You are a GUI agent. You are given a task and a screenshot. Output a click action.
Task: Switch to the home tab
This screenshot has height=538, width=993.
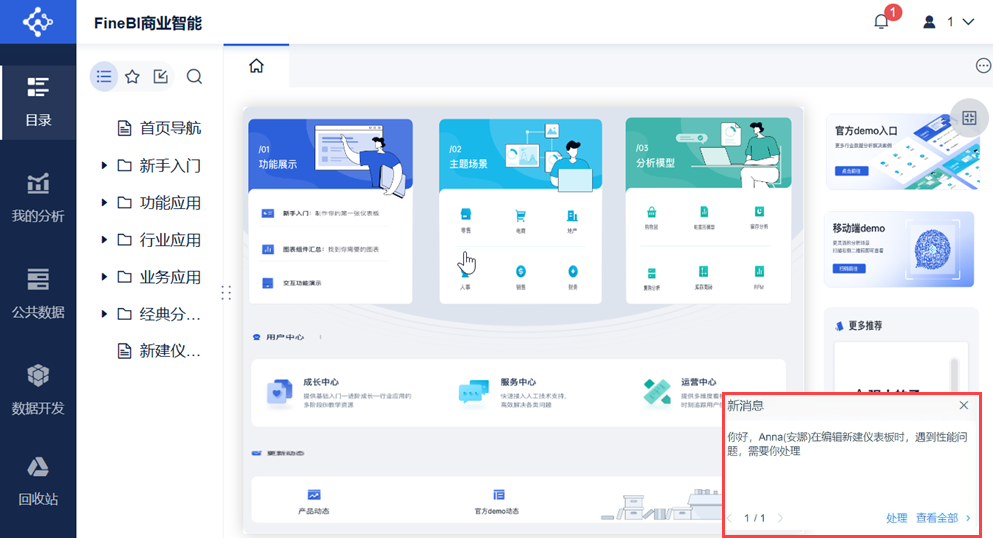256,66
